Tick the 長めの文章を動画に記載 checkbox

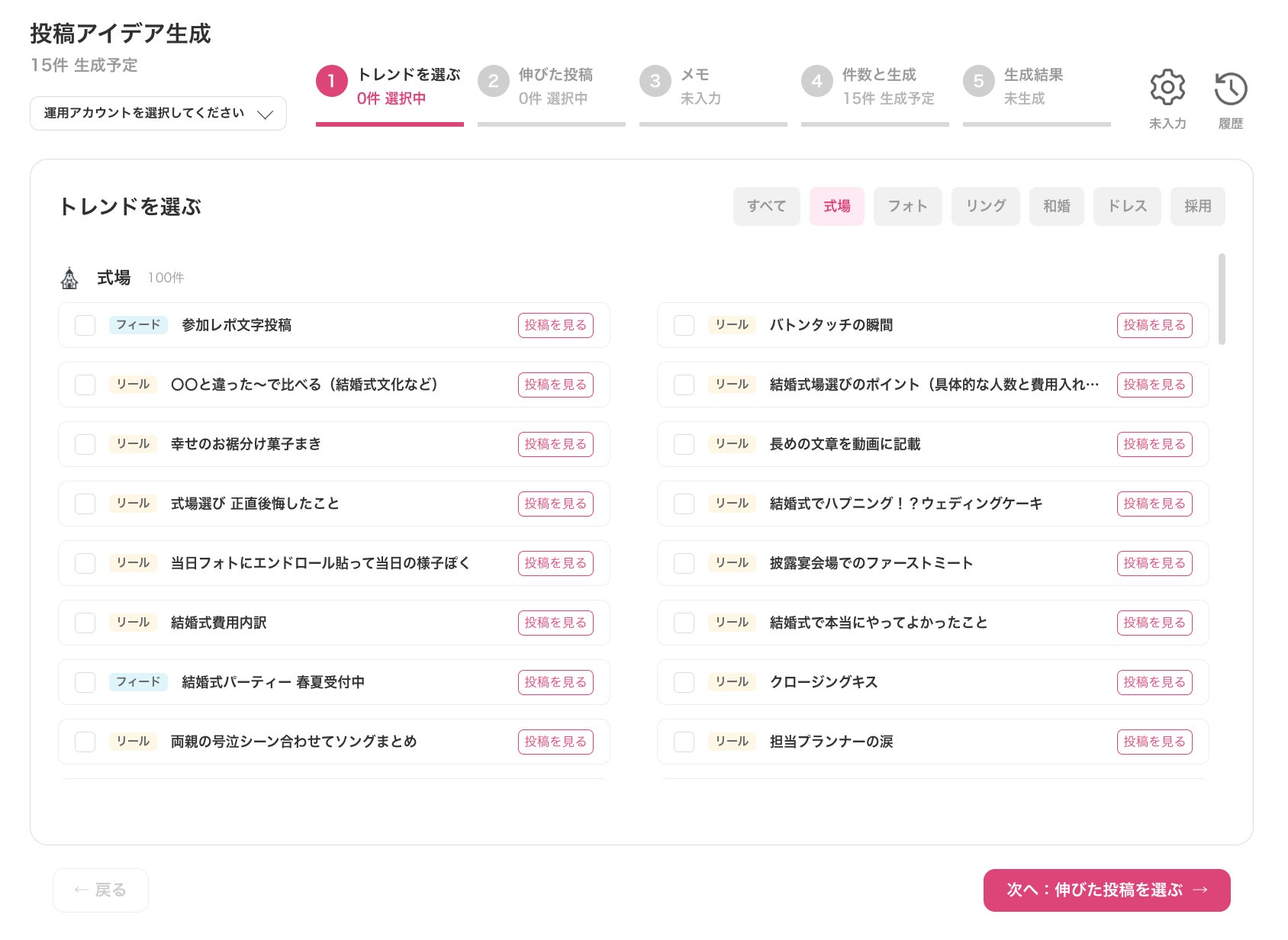[x=684, y=444]
